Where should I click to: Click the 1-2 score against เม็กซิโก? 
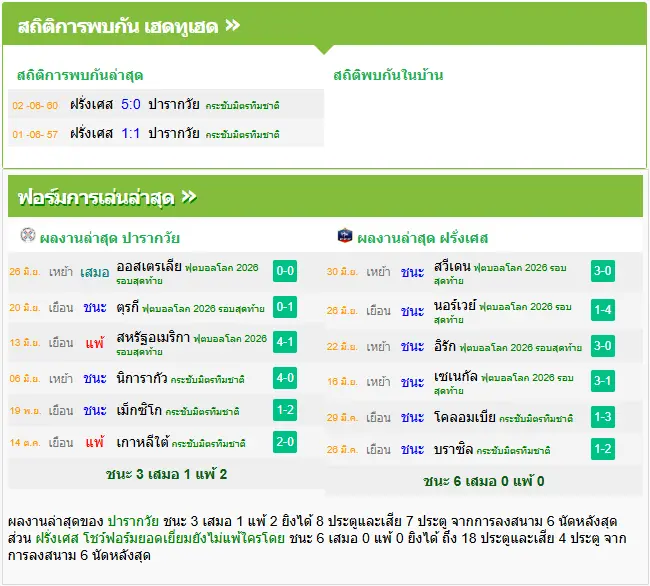point(285,409)
